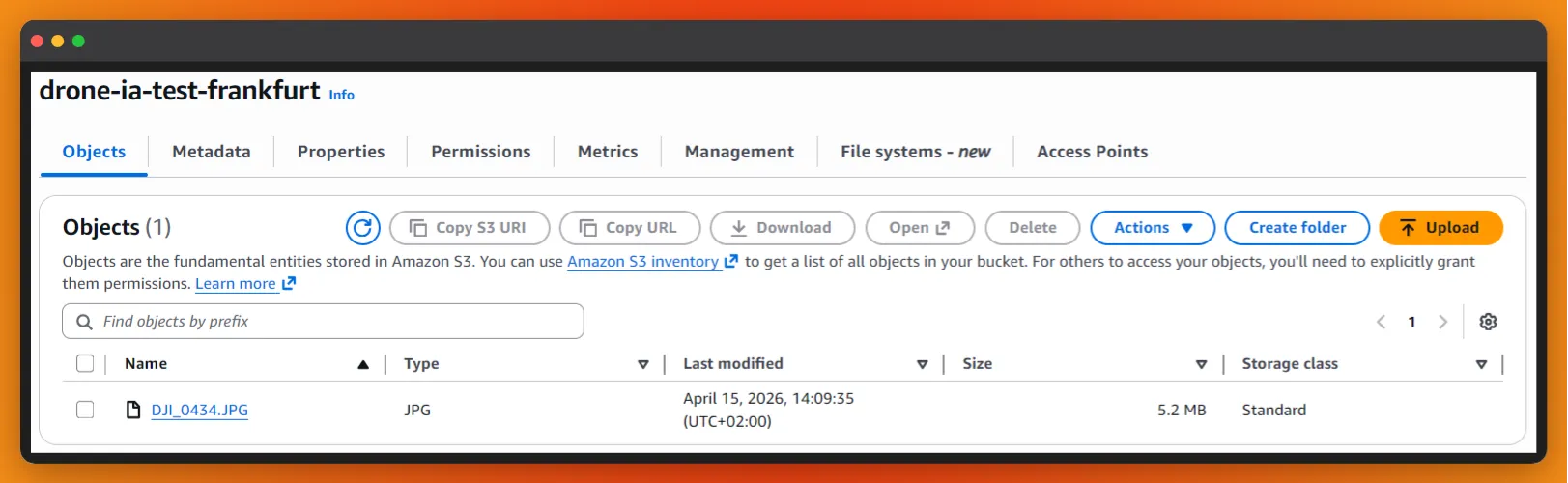Viewport: 1568px width, 483px height.
Task: Sort by Size column arrow
Action: tap(1202, 364)
